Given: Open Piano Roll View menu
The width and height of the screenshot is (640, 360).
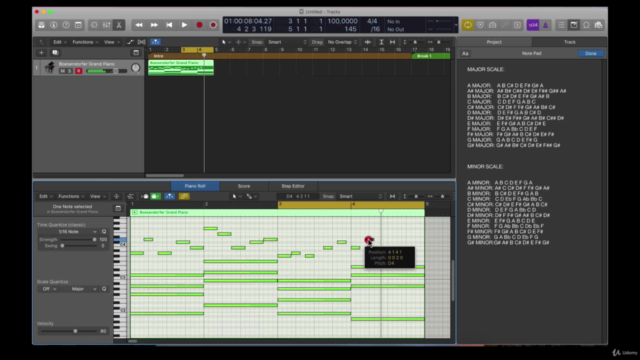Looking at the screenshot, I should click(98, 196).
